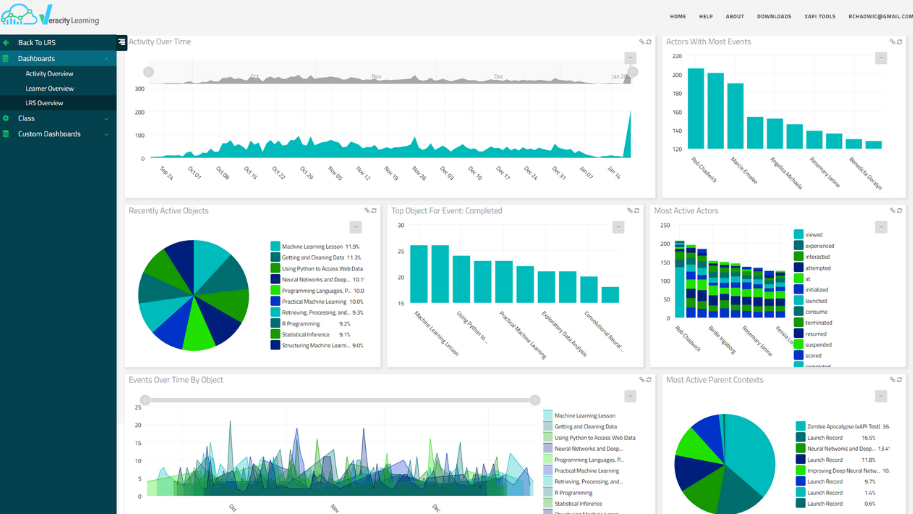The width and height of the screenshot is (913, 514).
Task: Toggle 'interacted' series in Most Active Actors legend
Action: click(x=812, y=257)
